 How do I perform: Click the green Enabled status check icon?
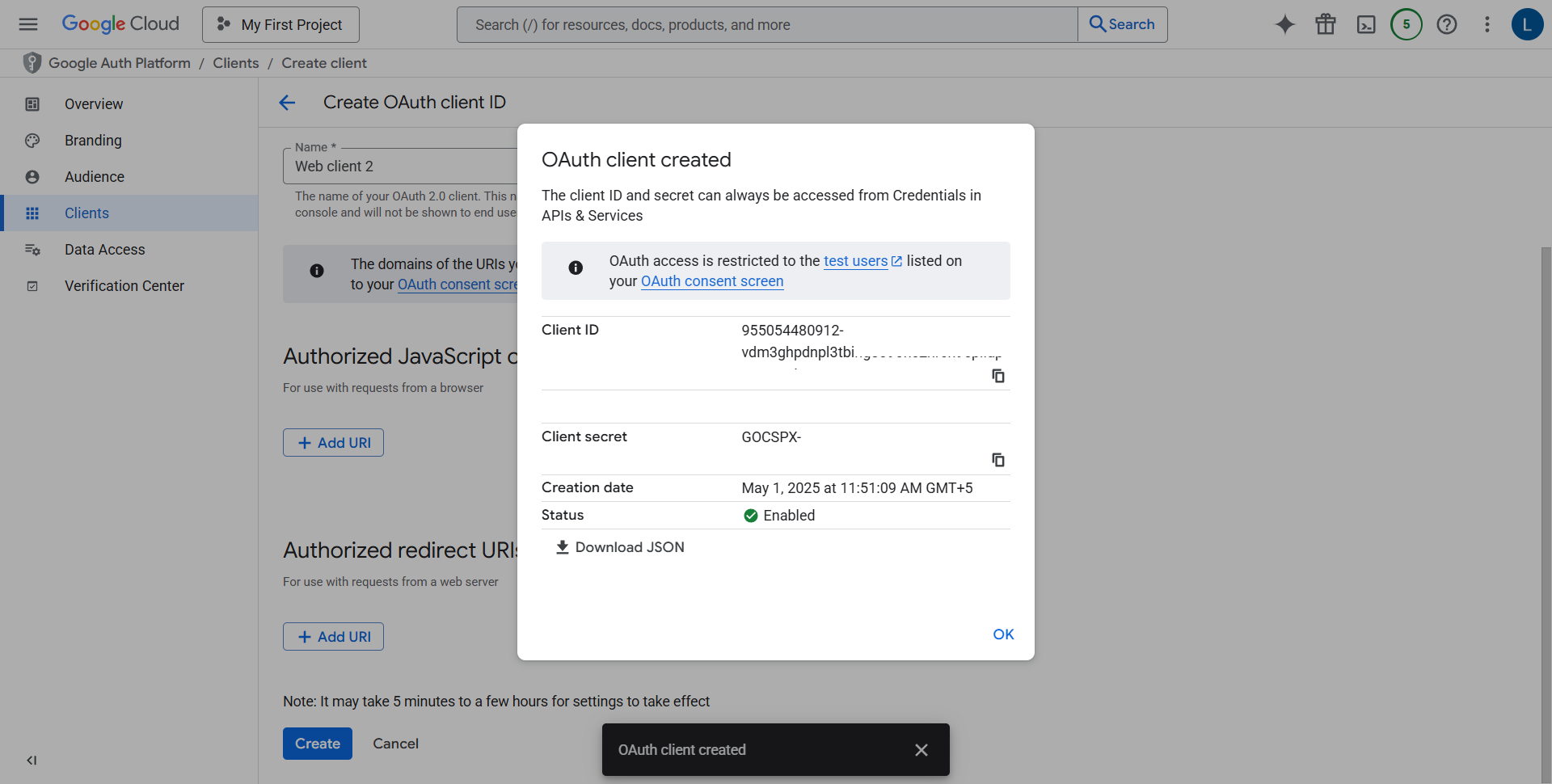(x=751, y=516)
